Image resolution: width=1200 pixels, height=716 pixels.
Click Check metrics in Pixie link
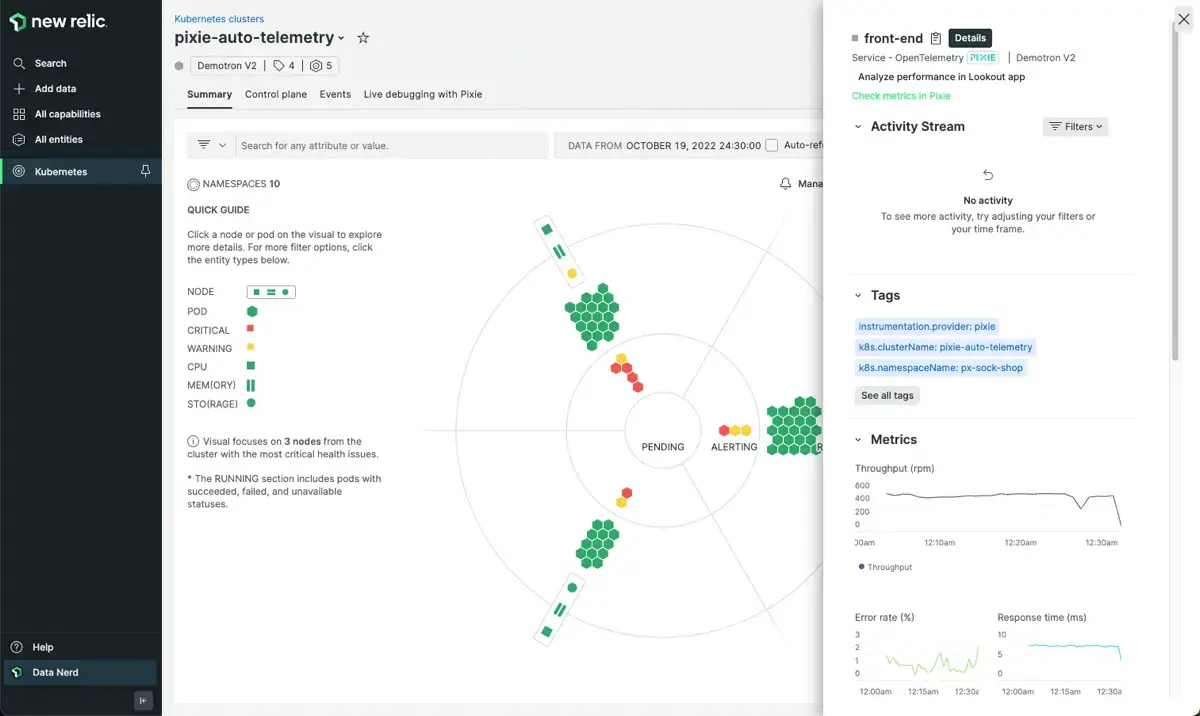[x=901, y=96]
